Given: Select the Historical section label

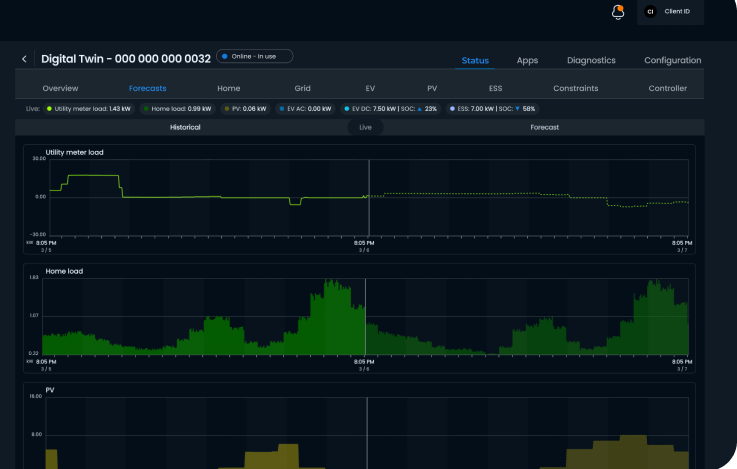Looking at the screenshot, I should pos(185,128).
